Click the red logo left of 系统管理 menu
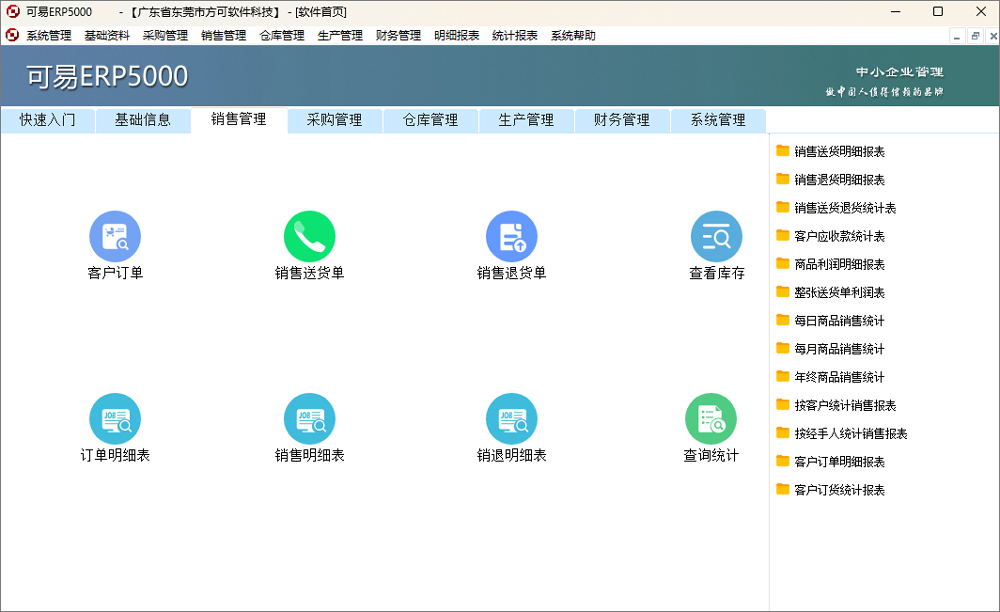 pyautogui.click(x=12, y=35)
